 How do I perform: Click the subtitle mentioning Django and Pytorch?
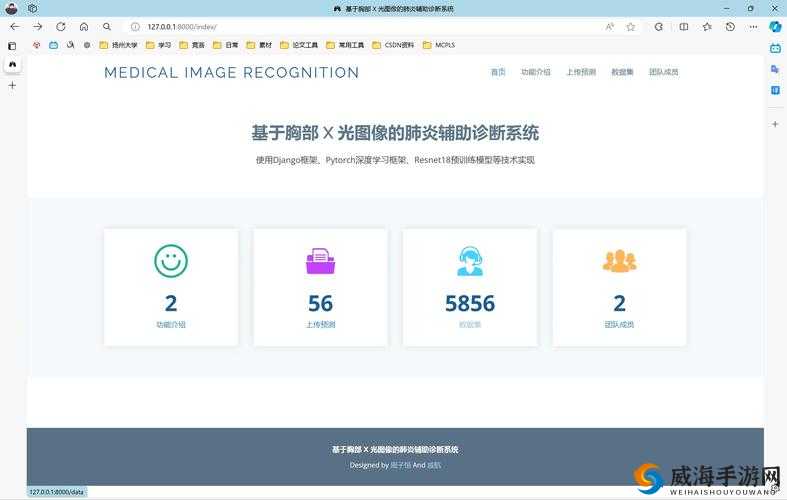pyautogui.click(x=395, y=160)
